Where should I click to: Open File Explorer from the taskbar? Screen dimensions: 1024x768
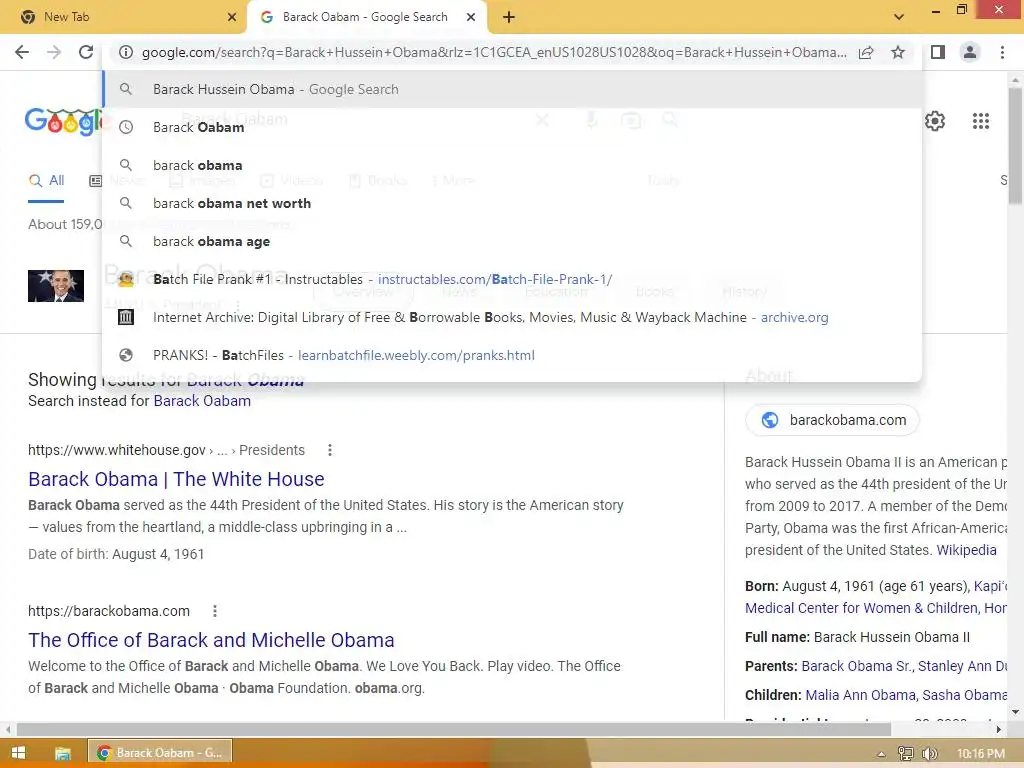(x=63, y=753)
